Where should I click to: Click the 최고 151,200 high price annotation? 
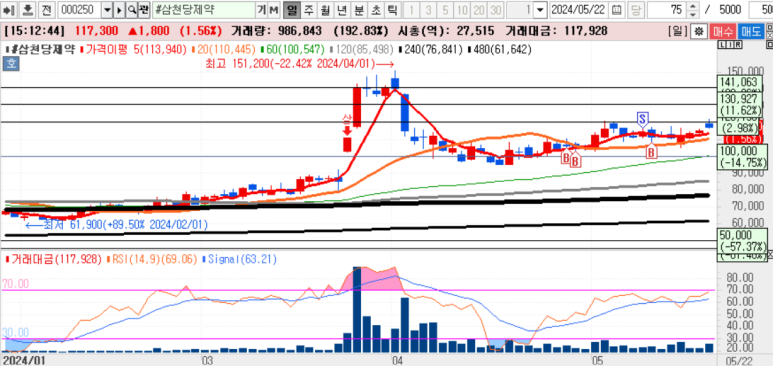tap(299, 64)
